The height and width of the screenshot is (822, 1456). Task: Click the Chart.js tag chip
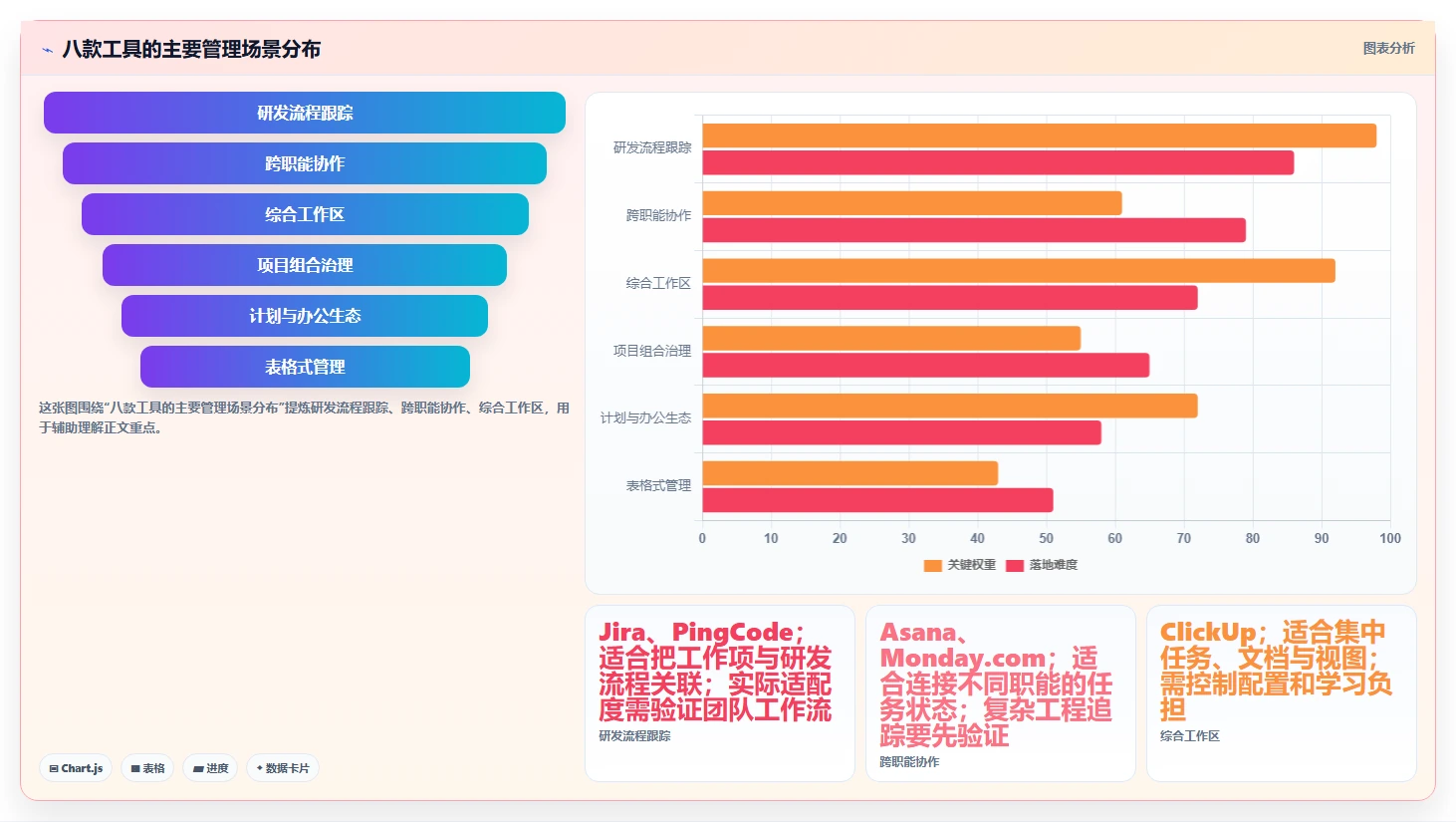tap(76, 768)
